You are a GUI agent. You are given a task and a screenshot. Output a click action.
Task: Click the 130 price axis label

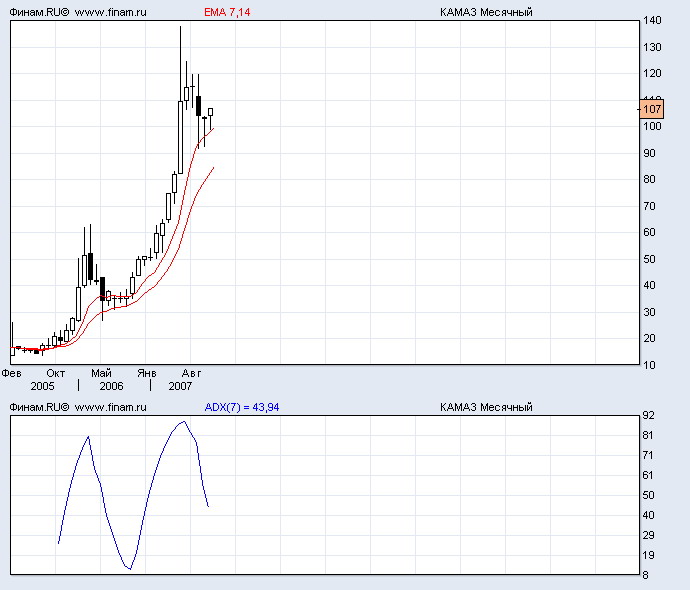pyautogui.click(x=652, y=47)
